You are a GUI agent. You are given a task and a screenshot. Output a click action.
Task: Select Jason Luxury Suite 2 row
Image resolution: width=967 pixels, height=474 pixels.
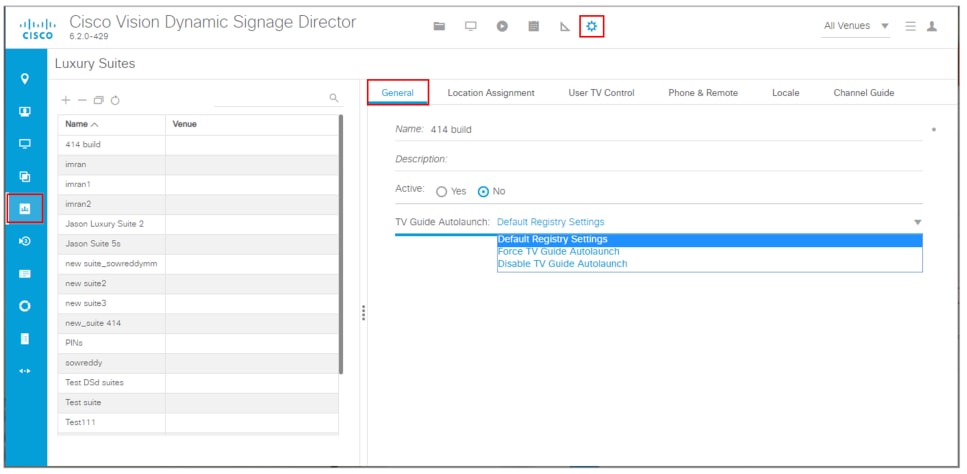(x=198, y=224)
